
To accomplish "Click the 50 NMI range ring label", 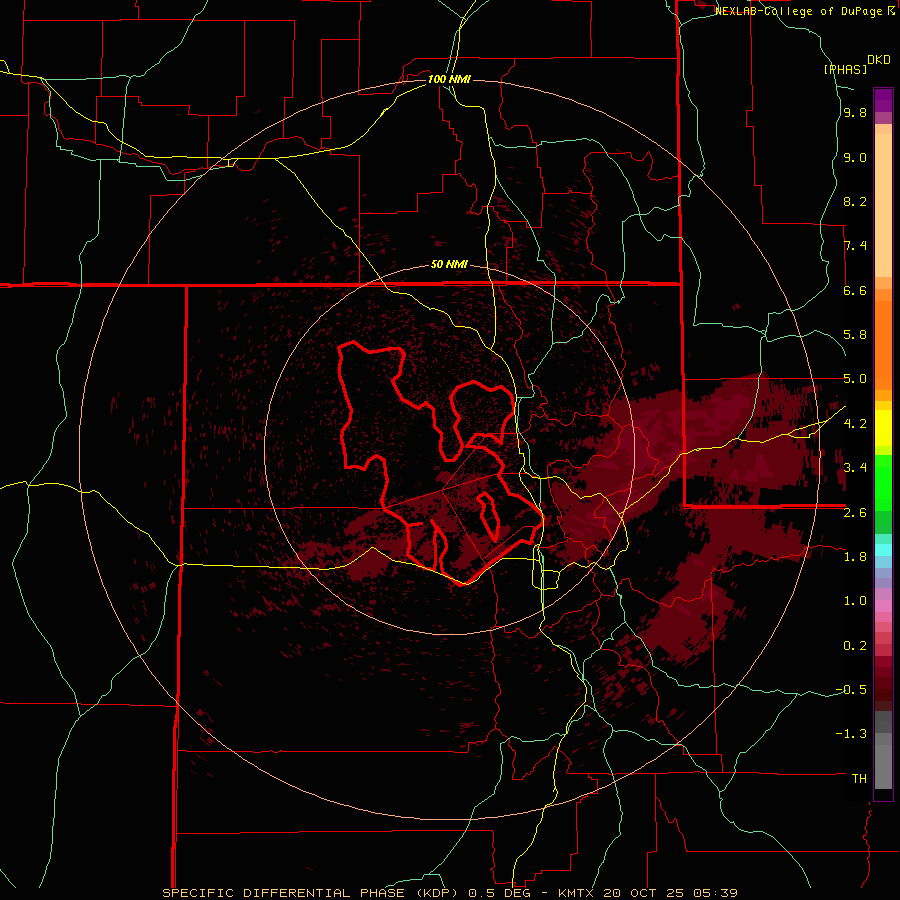I will click(x=449, y=265).
